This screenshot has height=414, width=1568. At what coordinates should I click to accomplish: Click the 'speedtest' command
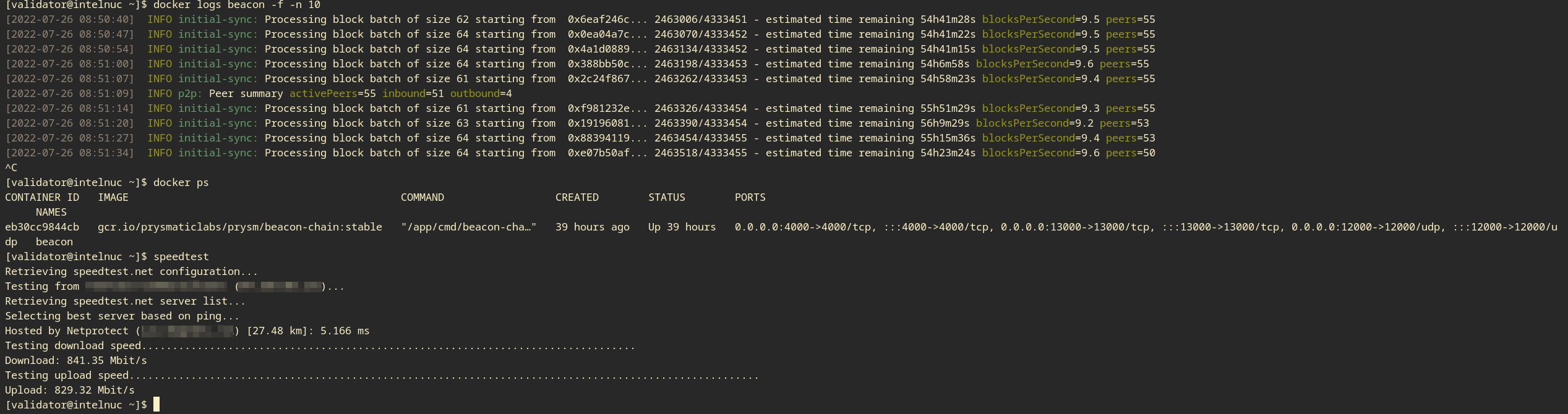[181, 257]
